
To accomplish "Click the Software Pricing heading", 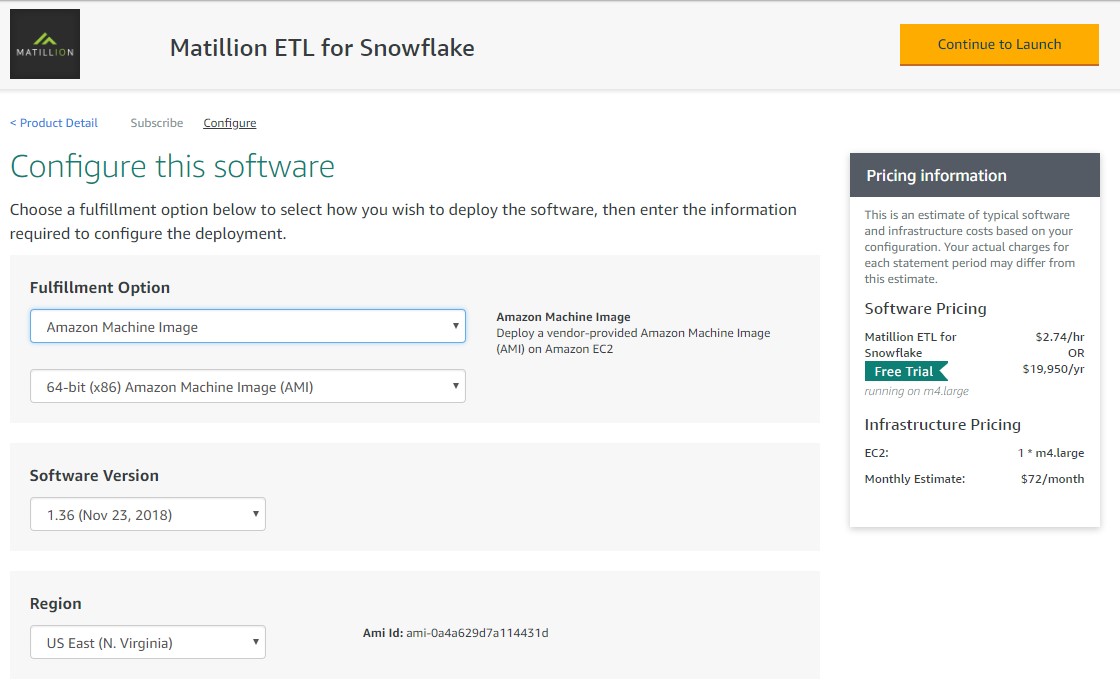I will [926, 309].
